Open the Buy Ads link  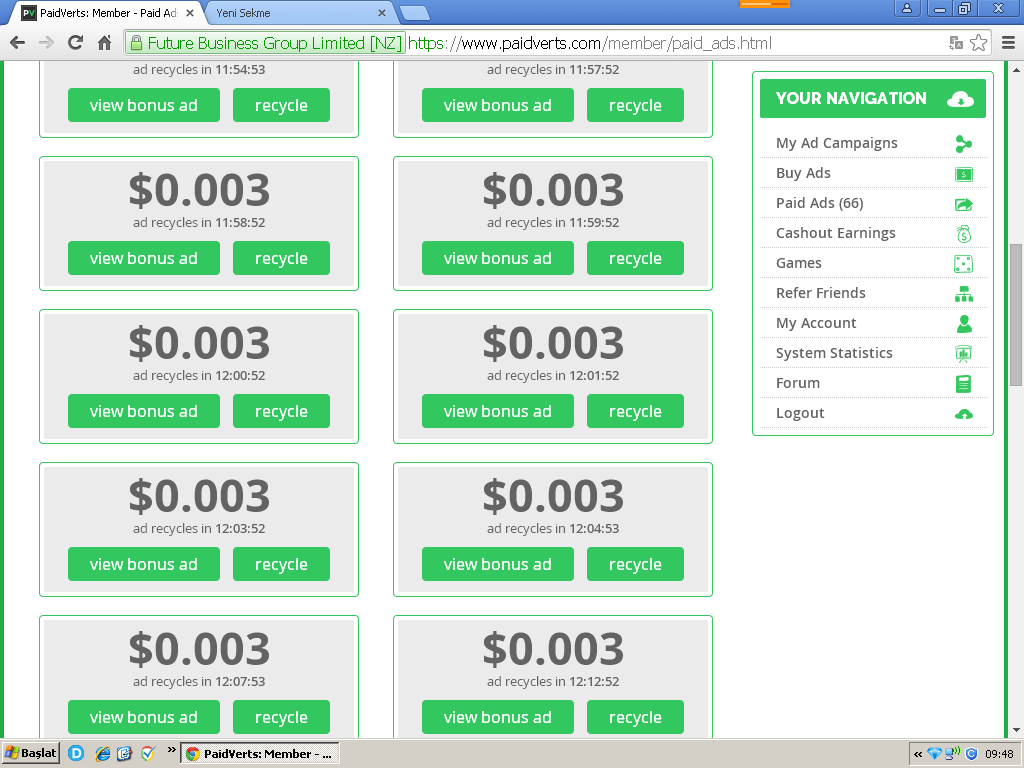[x=803, y=173]
